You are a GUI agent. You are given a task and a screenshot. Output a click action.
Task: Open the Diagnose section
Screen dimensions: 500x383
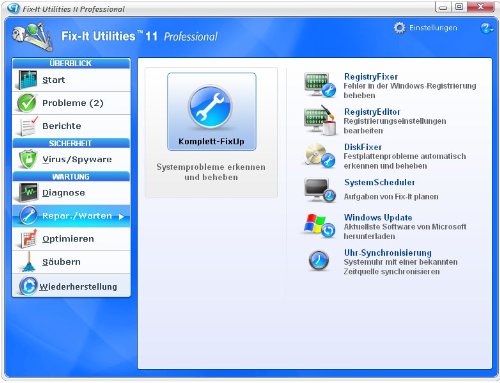71,193
